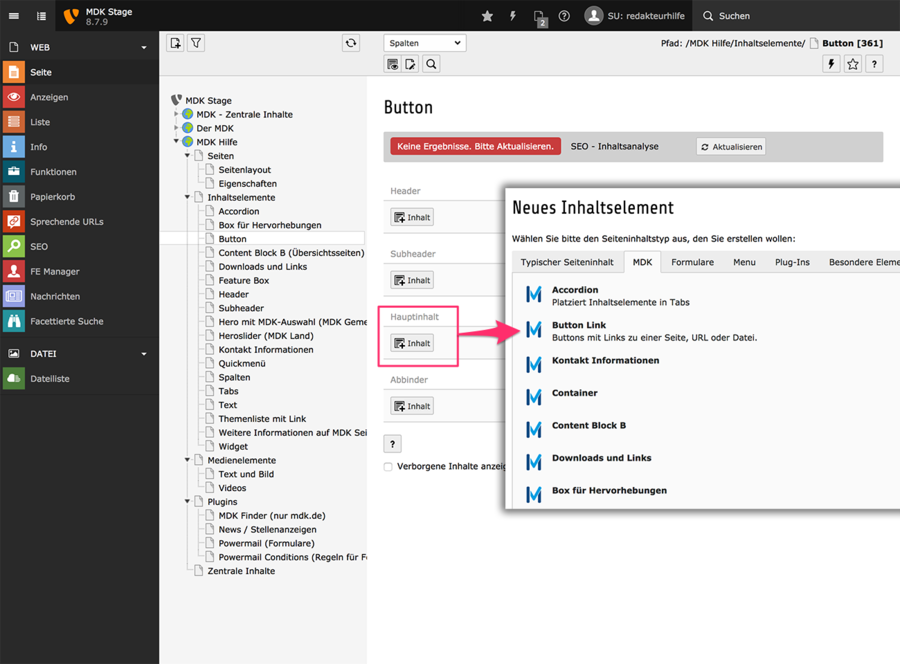Viewport: 900px width, 664px height.
Task: Bookmark this page with star button
Action: [853, 64]
